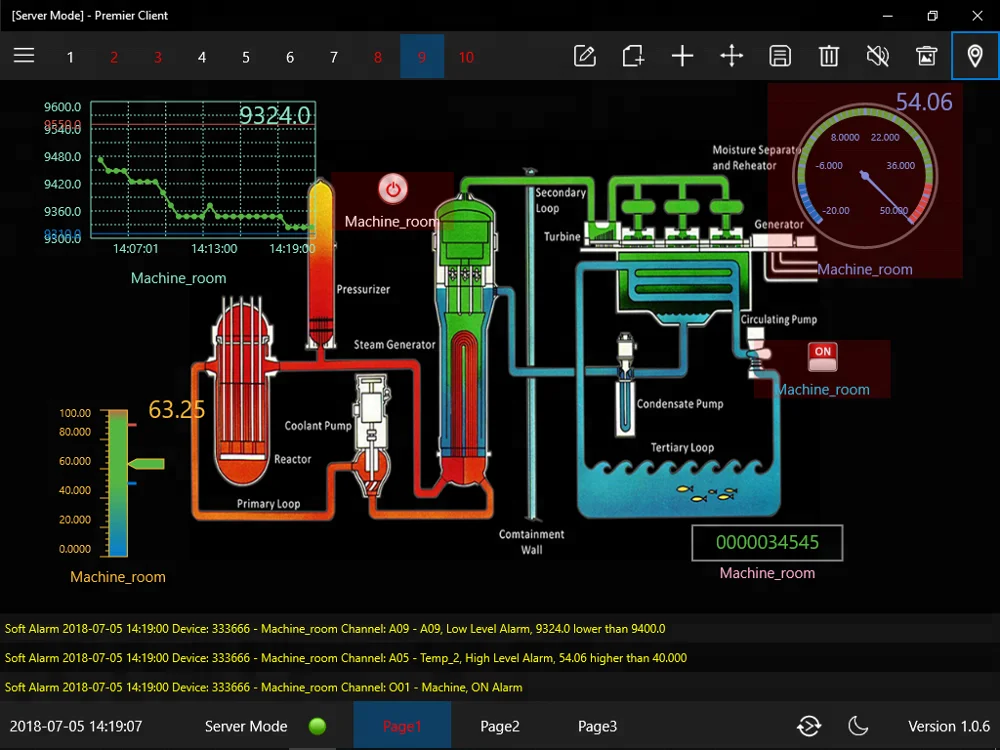The width and height of the screenshot is (1000, 750).
Task: Click the save disk icon
Action: pos(780,56)
